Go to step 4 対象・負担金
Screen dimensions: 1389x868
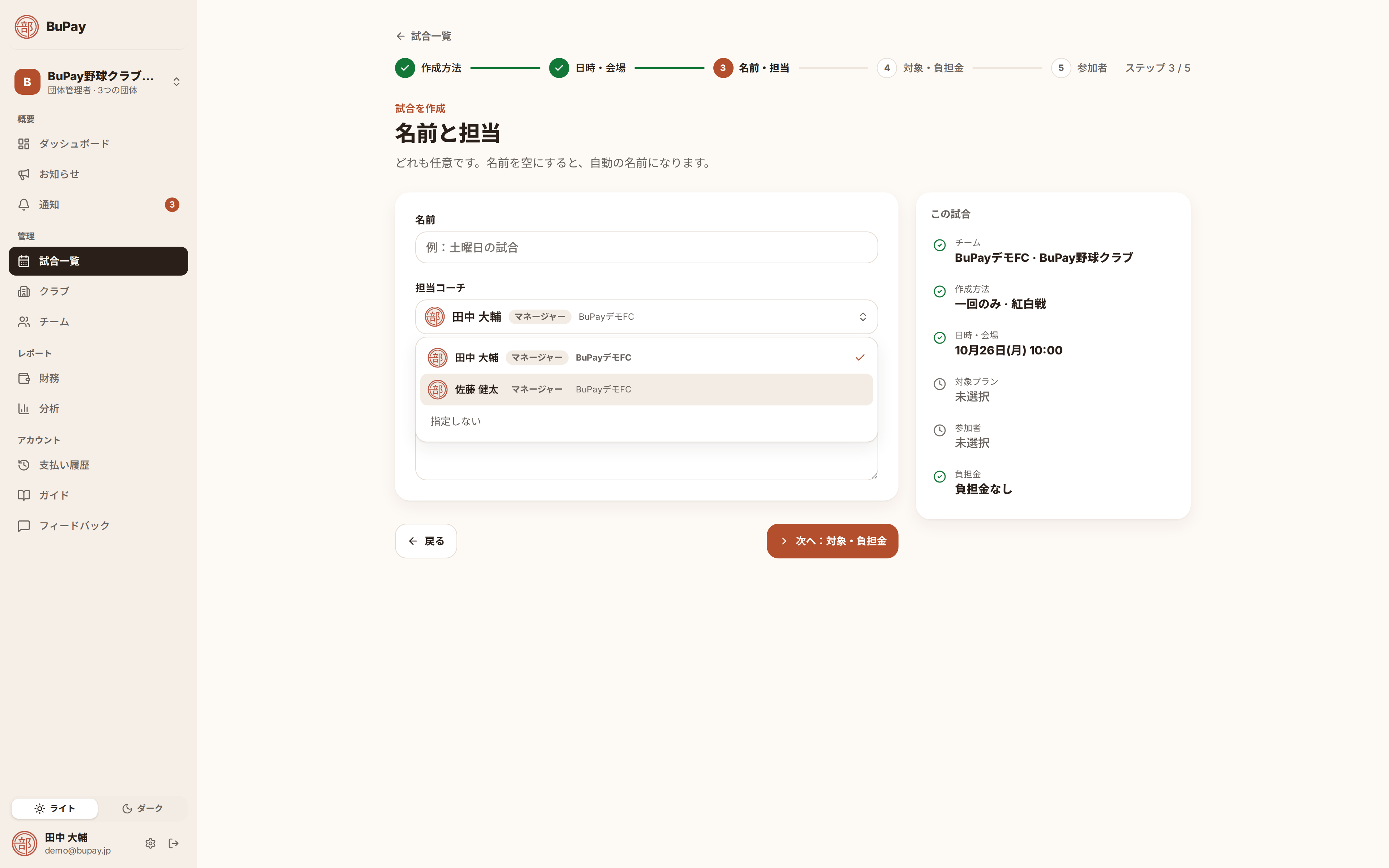coord(920,68)
